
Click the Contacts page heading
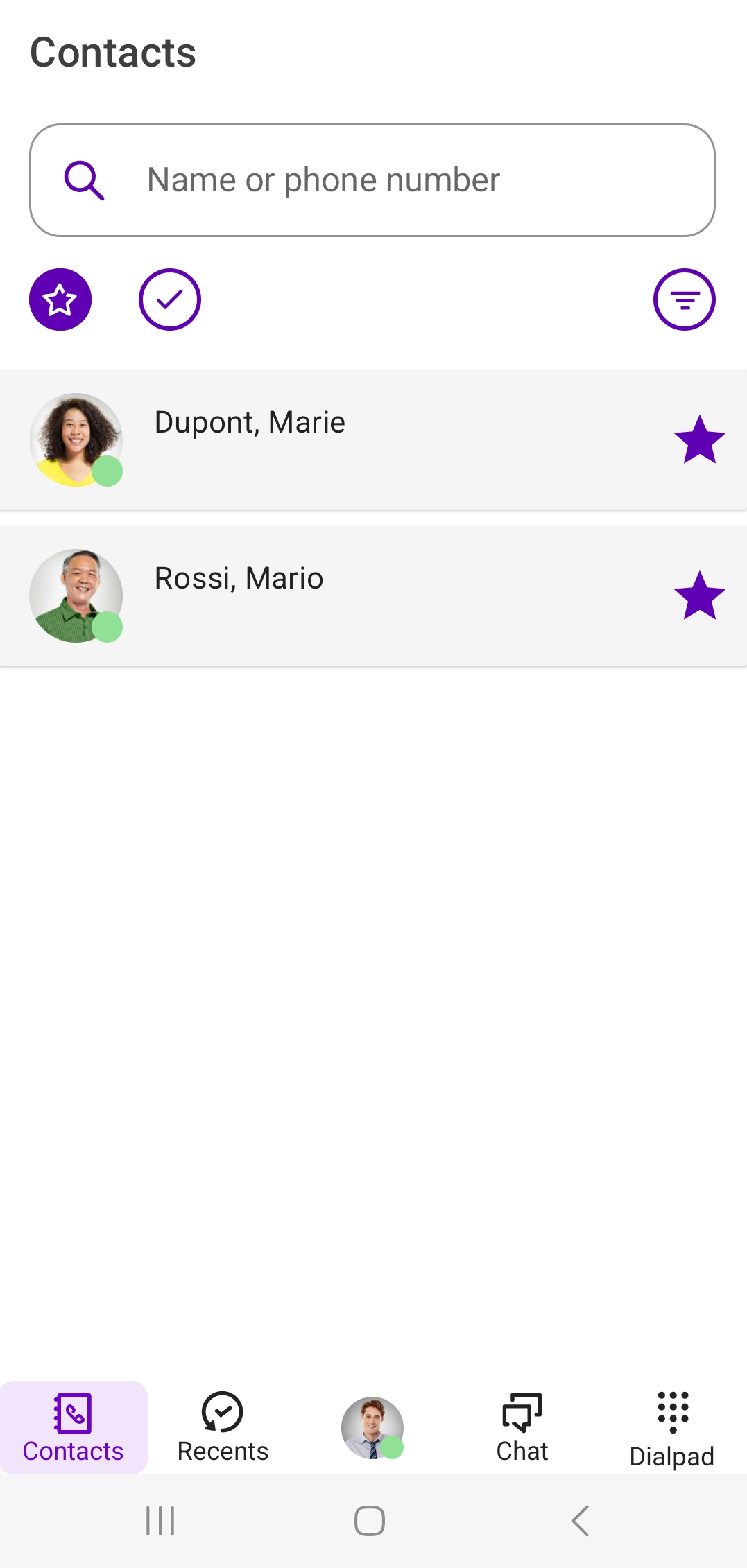coord(113,53)
